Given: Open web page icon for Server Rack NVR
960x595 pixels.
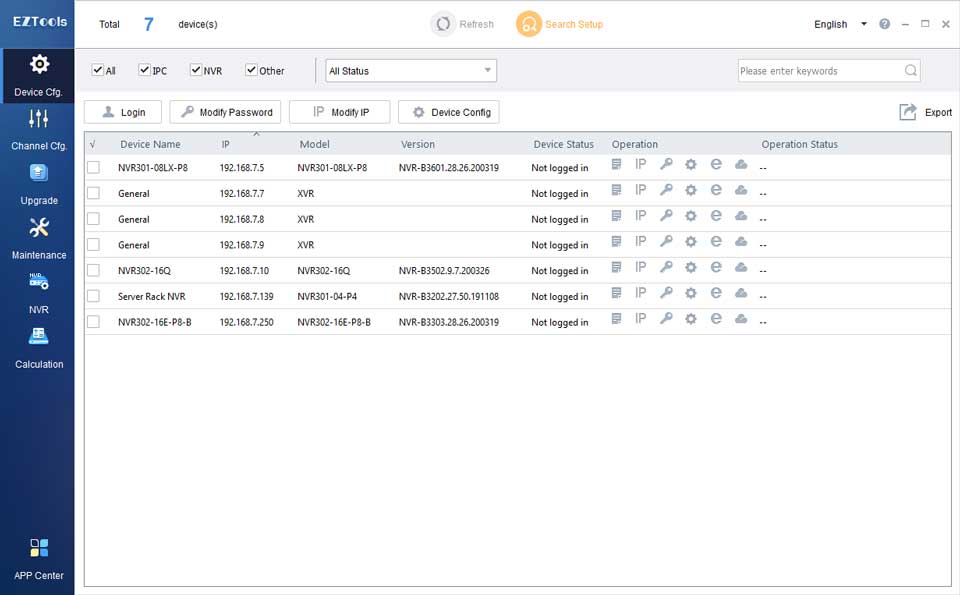Looking at the screenshot, I should click(716, 293).
